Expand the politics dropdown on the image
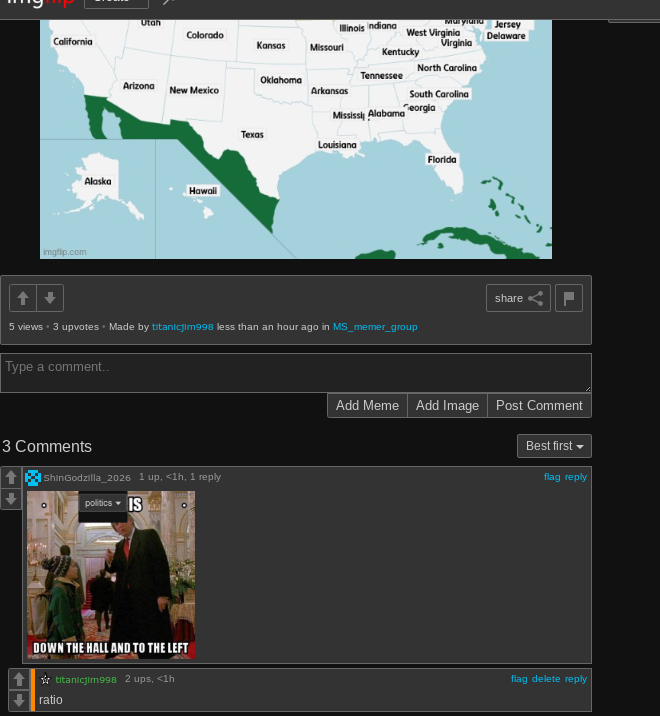Screen dimensions: 660x716 point(103,503)
